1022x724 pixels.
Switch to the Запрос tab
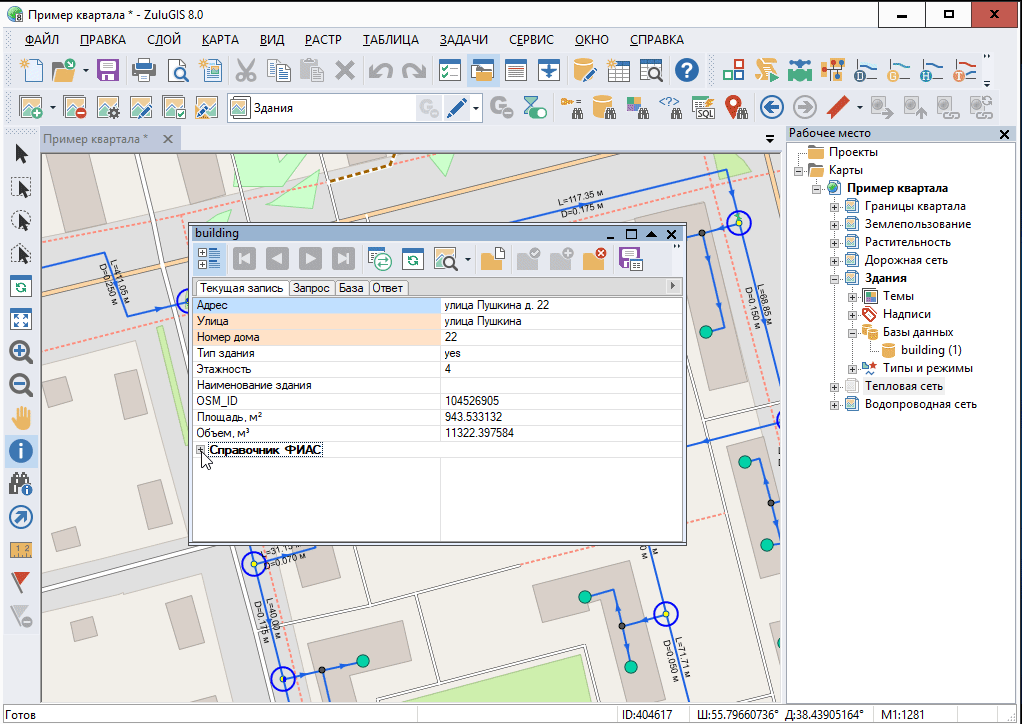(x=311, y=288)
